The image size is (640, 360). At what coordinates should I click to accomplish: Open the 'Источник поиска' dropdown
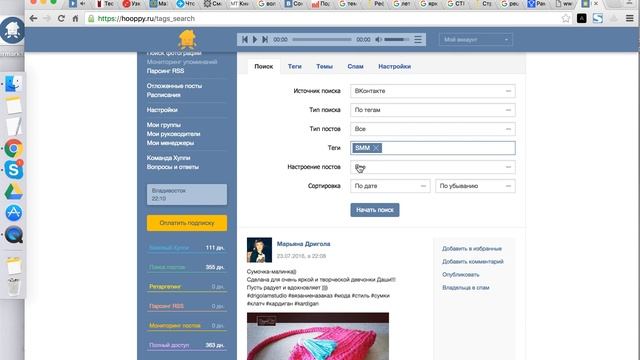433,91
